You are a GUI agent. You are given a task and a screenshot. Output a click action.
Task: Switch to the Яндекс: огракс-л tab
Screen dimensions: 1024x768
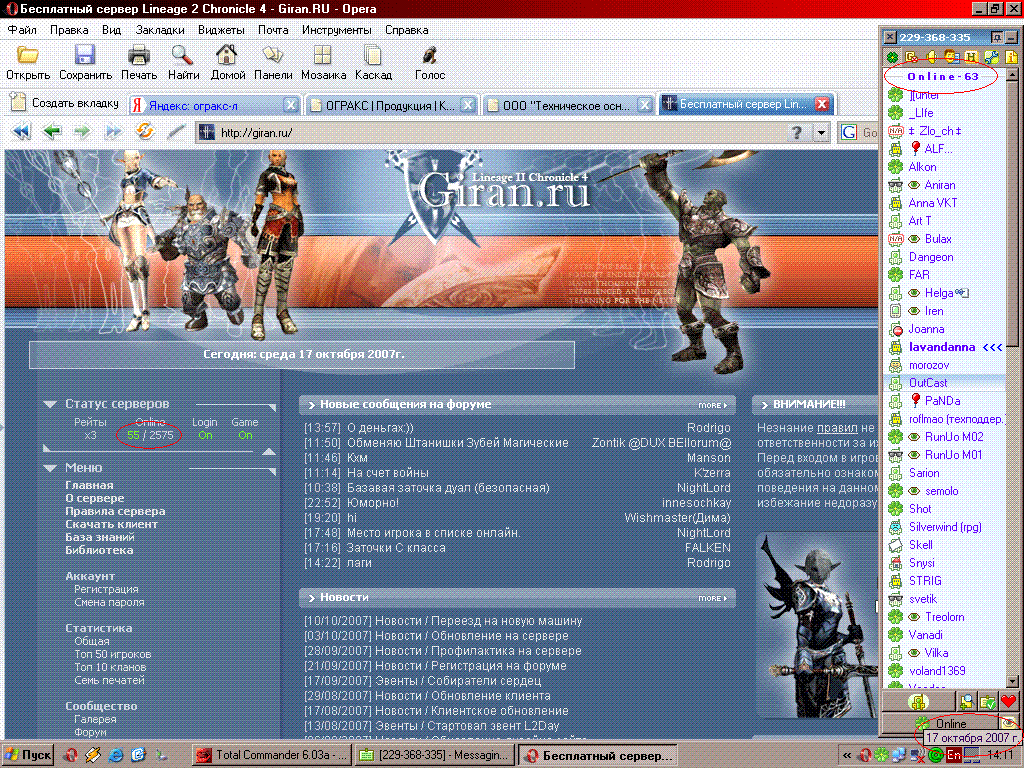[214, 104]
